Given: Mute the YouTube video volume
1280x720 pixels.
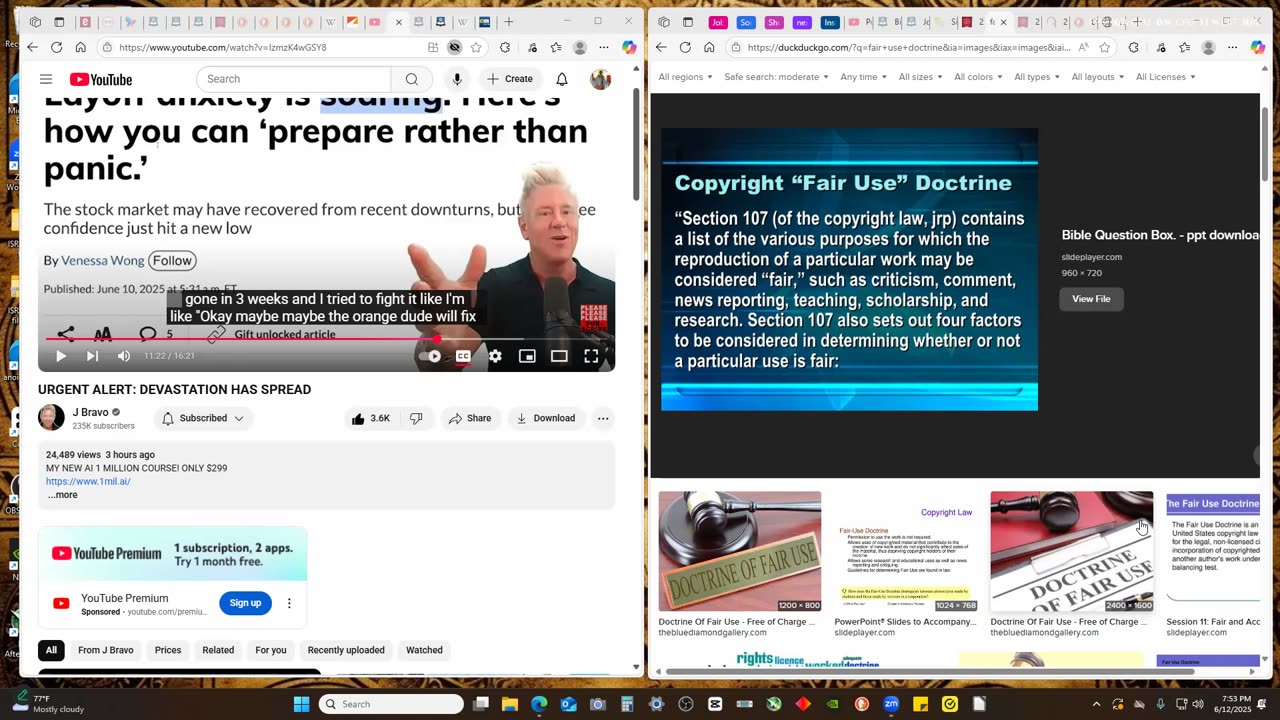Looking at the screenshot, I should 124,356.
